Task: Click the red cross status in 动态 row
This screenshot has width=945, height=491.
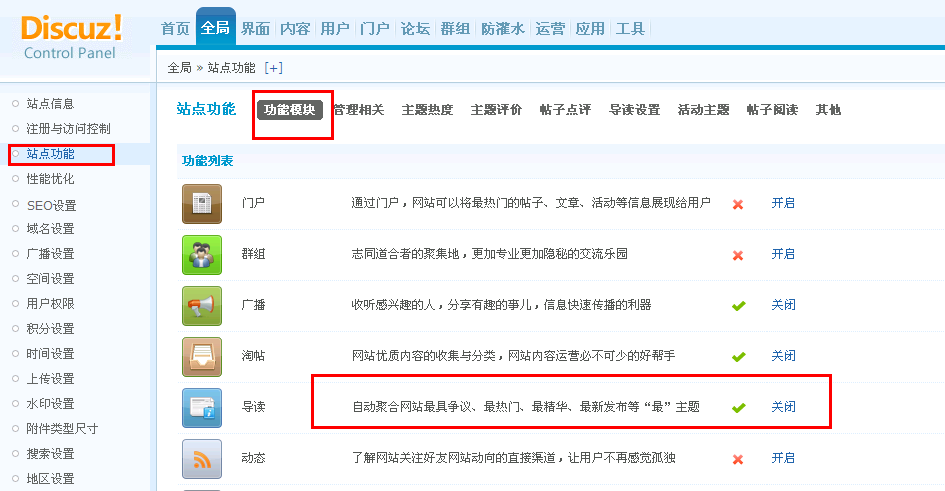Action: [x=738, y=460]
